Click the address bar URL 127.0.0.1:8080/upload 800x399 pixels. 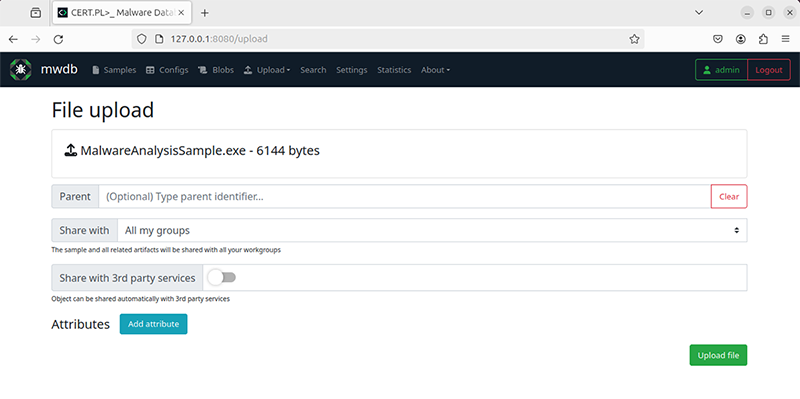[x=219, y=39]
